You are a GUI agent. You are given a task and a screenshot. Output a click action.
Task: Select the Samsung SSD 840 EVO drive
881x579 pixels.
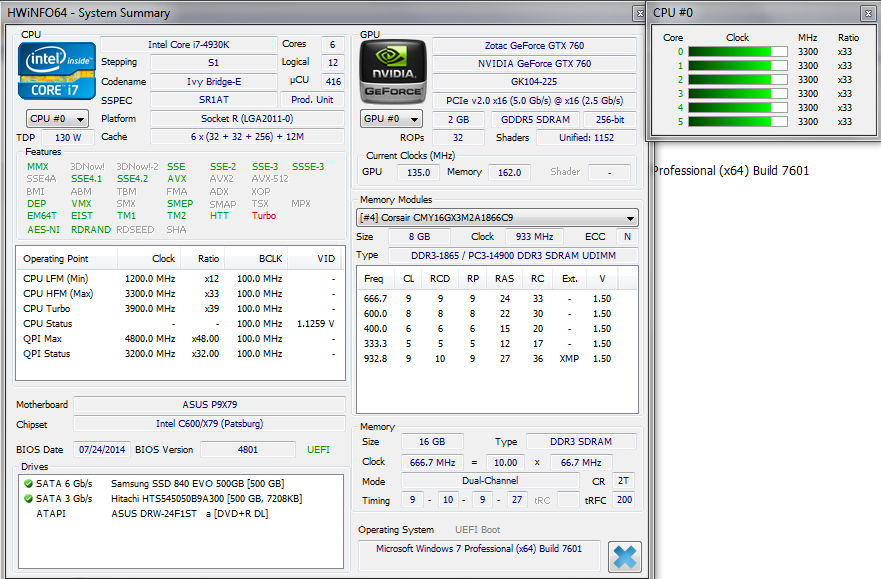pyautogui.click(x=180, y=484)
